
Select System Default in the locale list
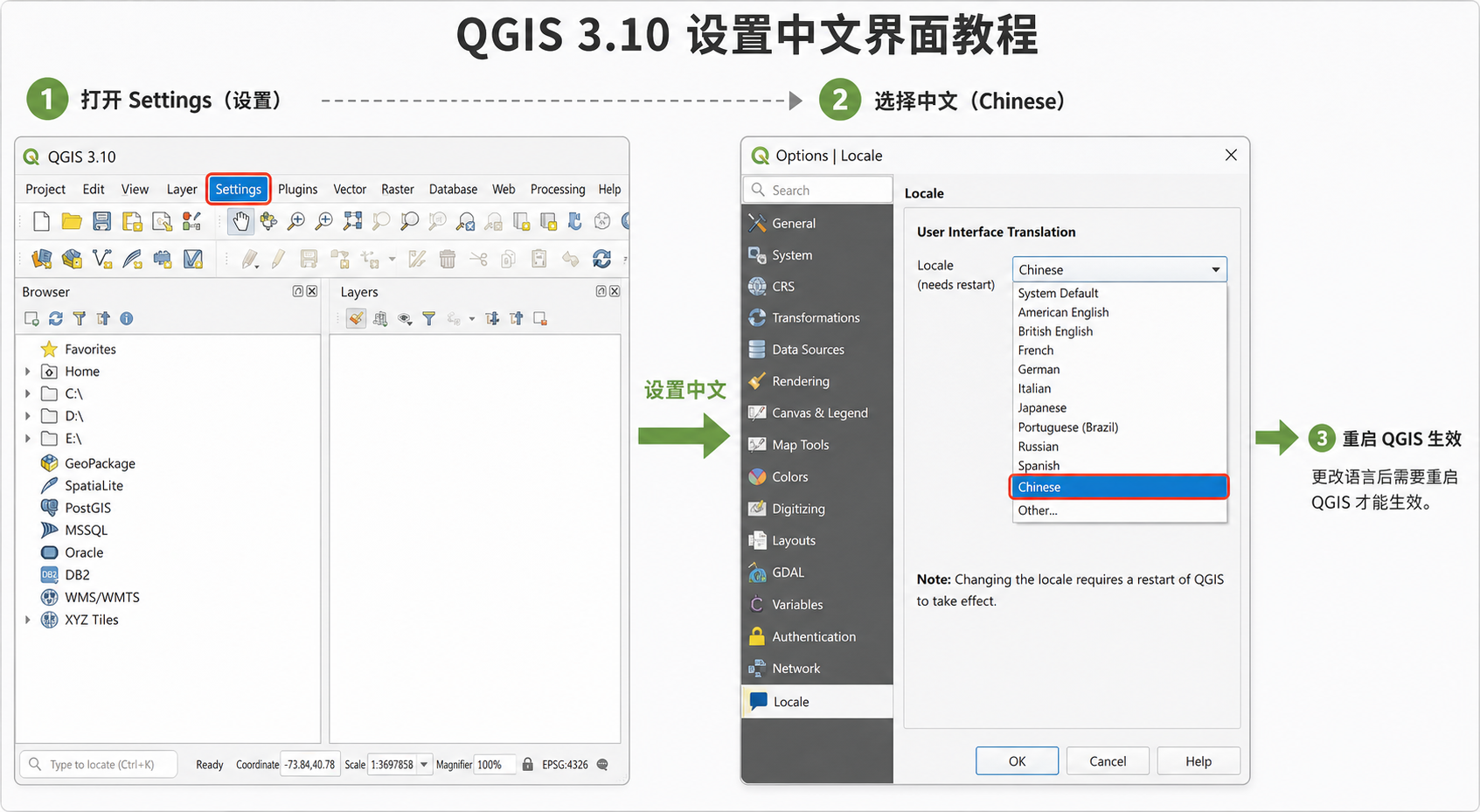coord(1119,293)
